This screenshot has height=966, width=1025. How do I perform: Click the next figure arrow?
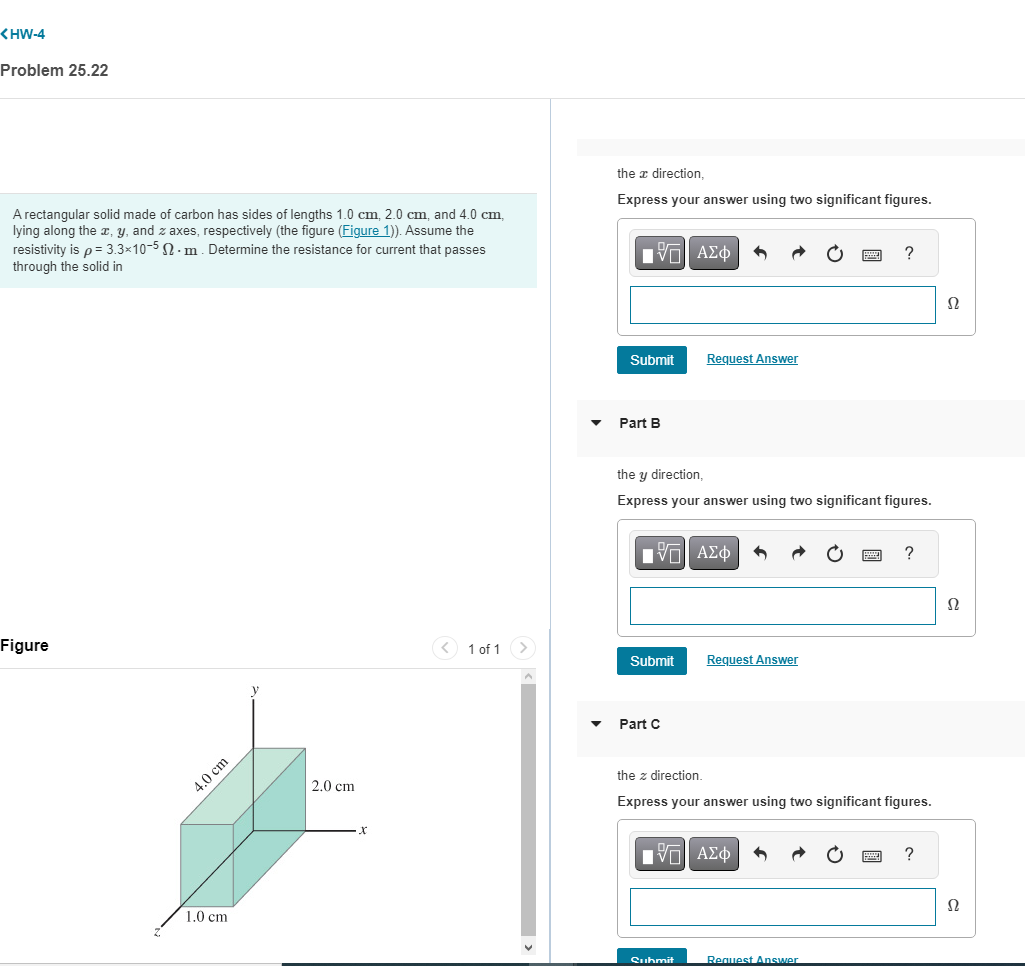tap(522, 648)
